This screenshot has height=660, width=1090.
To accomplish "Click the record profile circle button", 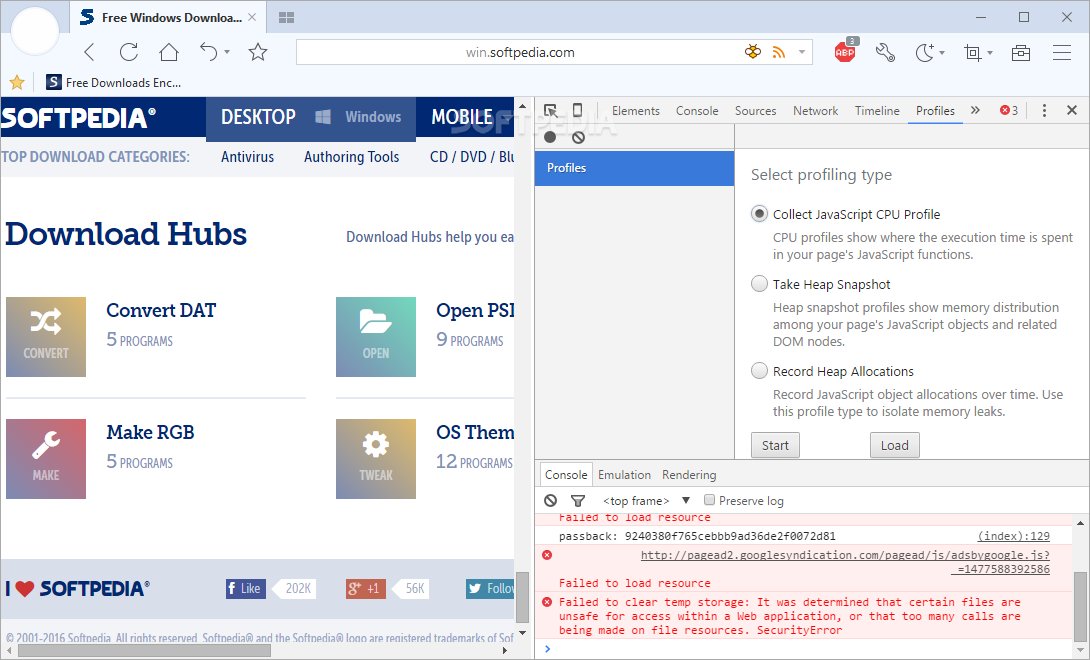I will tap(551, 137).
